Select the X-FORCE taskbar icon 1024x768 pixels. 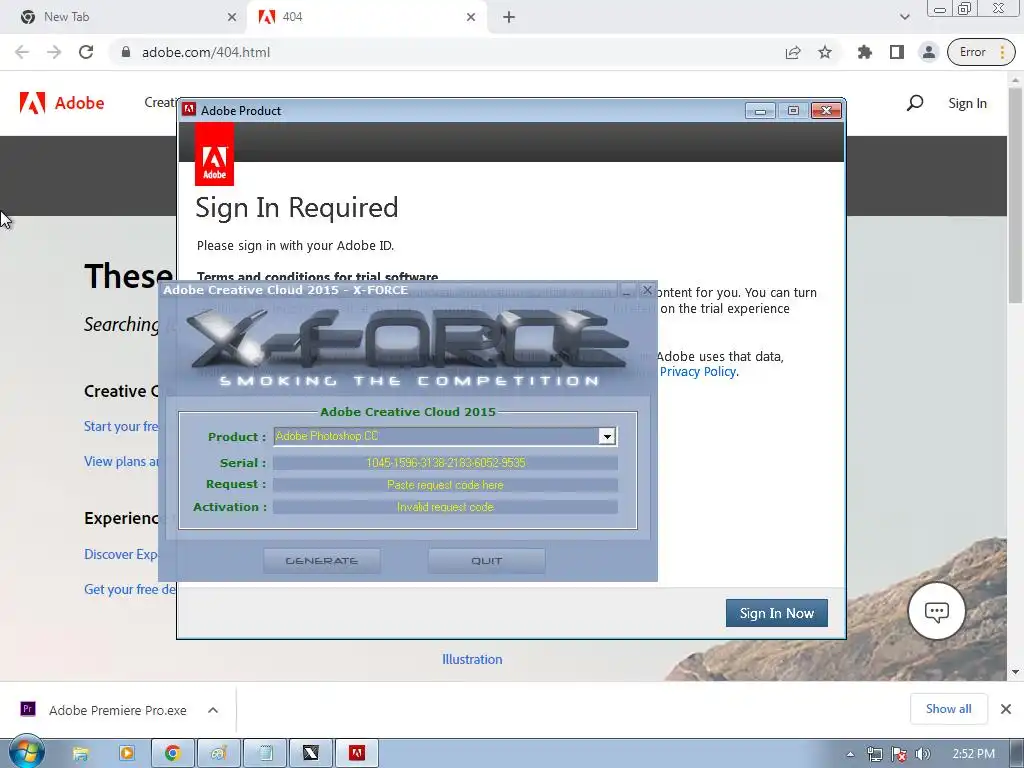311,754
